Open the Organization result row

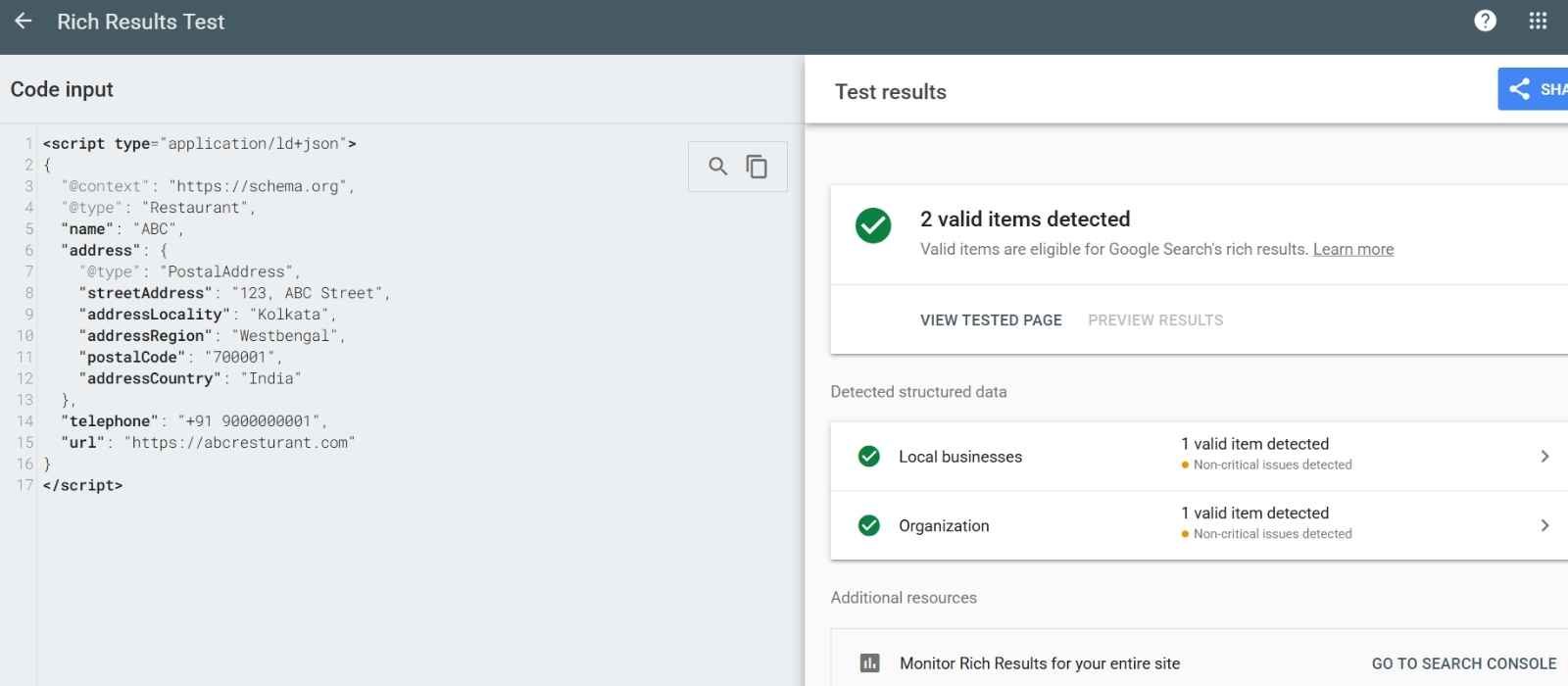tap(1199, 526)
